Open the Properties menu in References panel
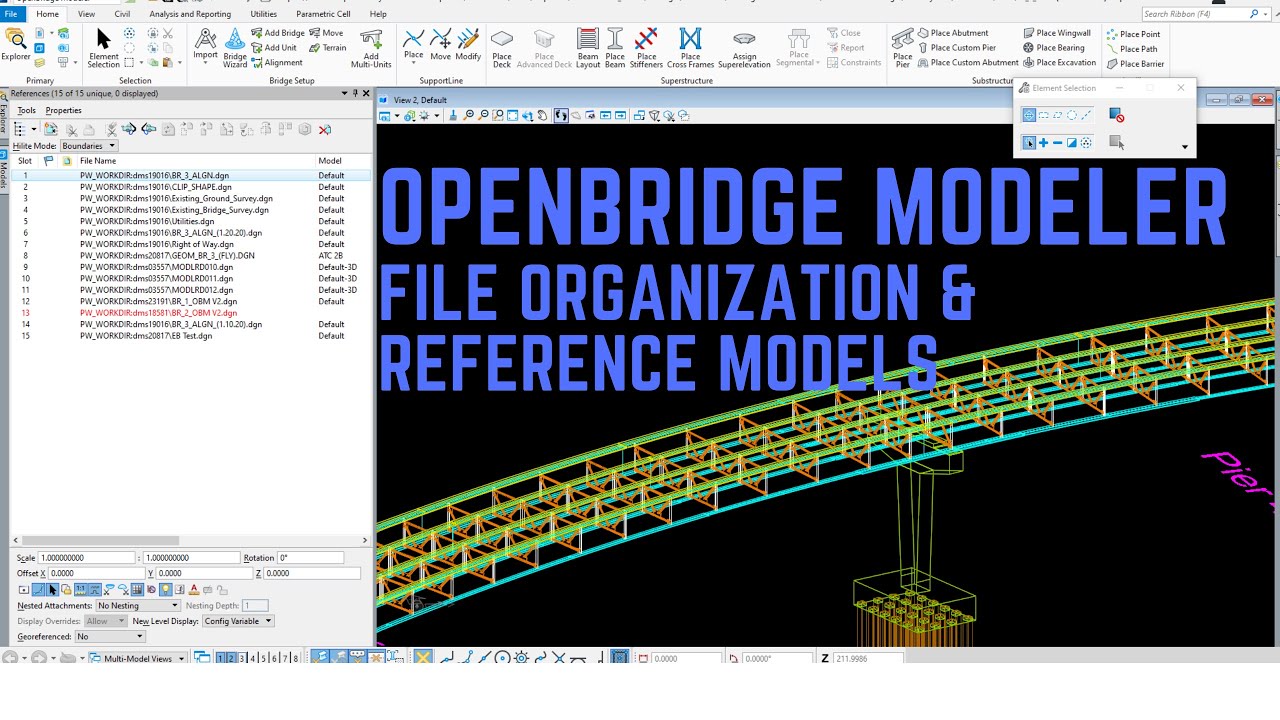The image size is (1280, 720). 63,110
